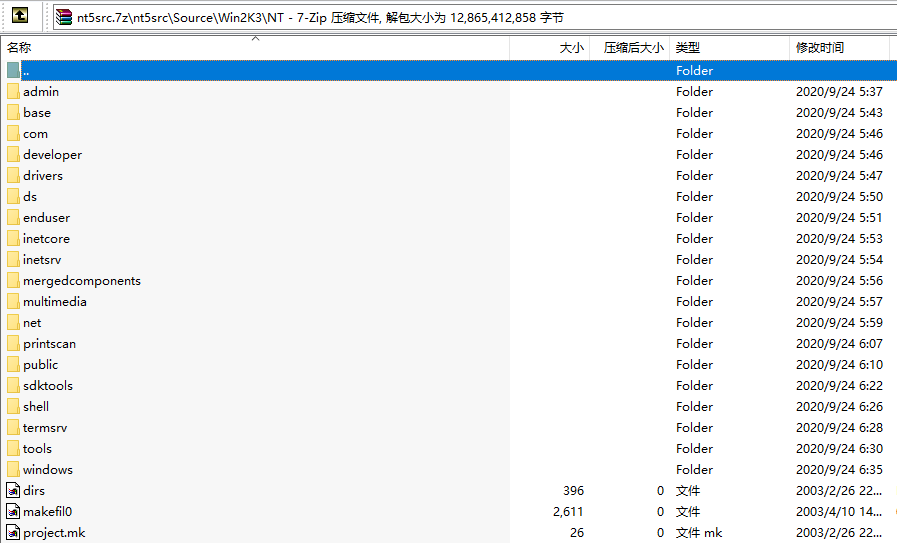The height and width of the screenshot is (543, 897).
Task: Click the makefil0 file icon
Action: pos(13,512)
